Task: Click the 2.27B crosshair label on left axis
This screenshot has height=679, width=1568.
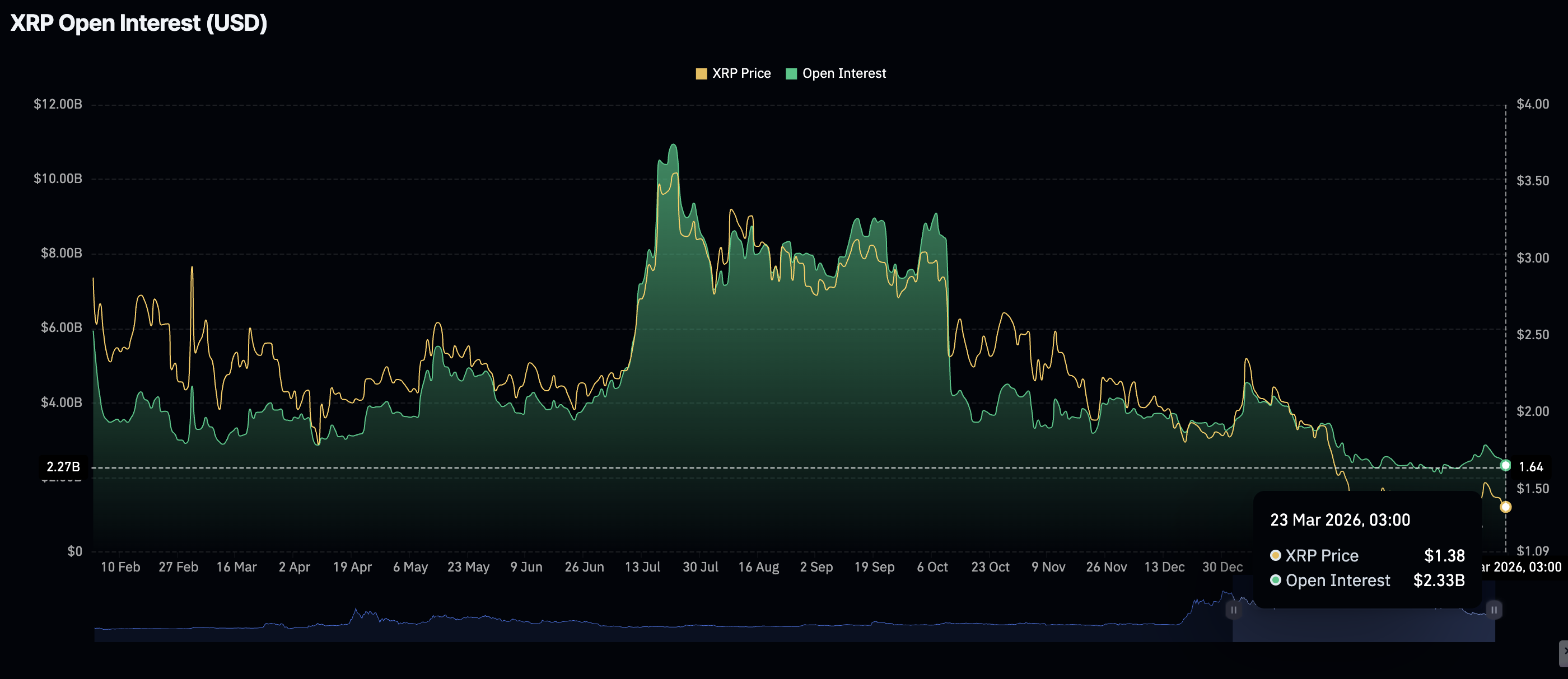Action: coord(63,467)
